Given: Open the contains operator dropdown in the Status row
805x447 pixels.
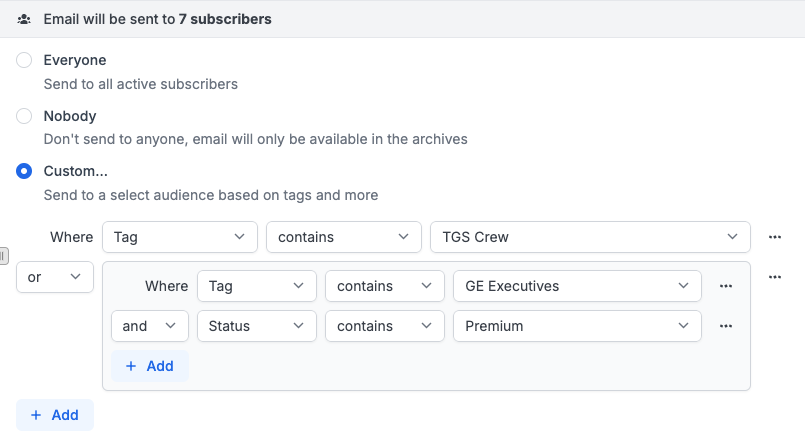Looking at the screenshot, I should pyautogui.click(x=384, y=326).
